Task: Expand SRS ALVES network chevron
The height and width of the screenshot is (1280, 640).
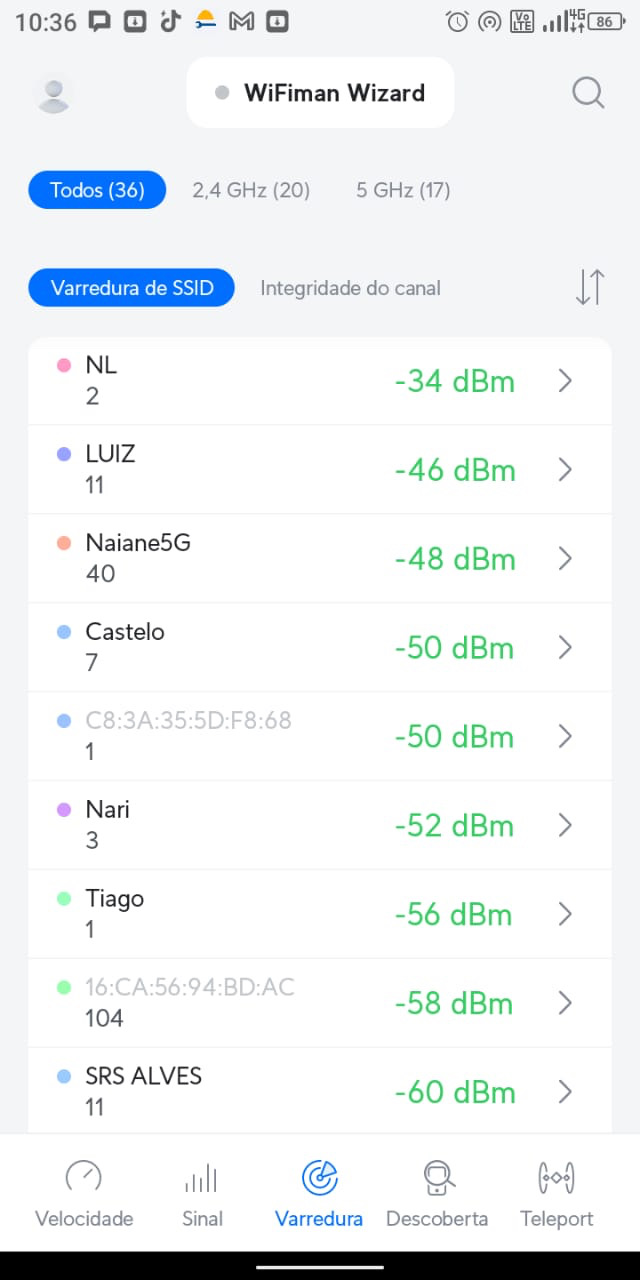Action: tap(565, 1092)
